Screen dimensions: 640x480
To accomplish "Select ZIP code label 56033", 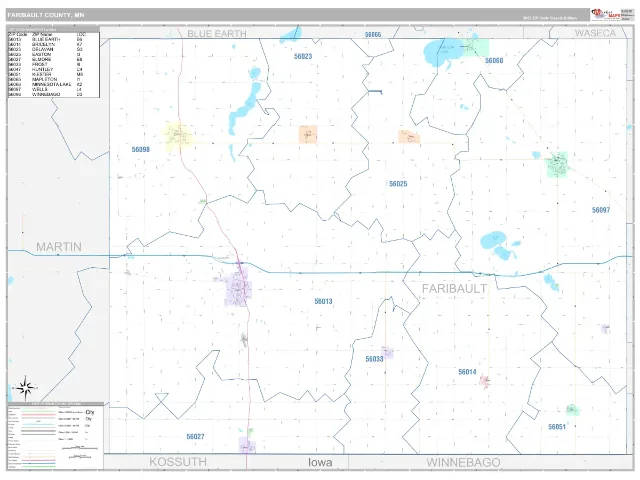I will coord(374,359).
